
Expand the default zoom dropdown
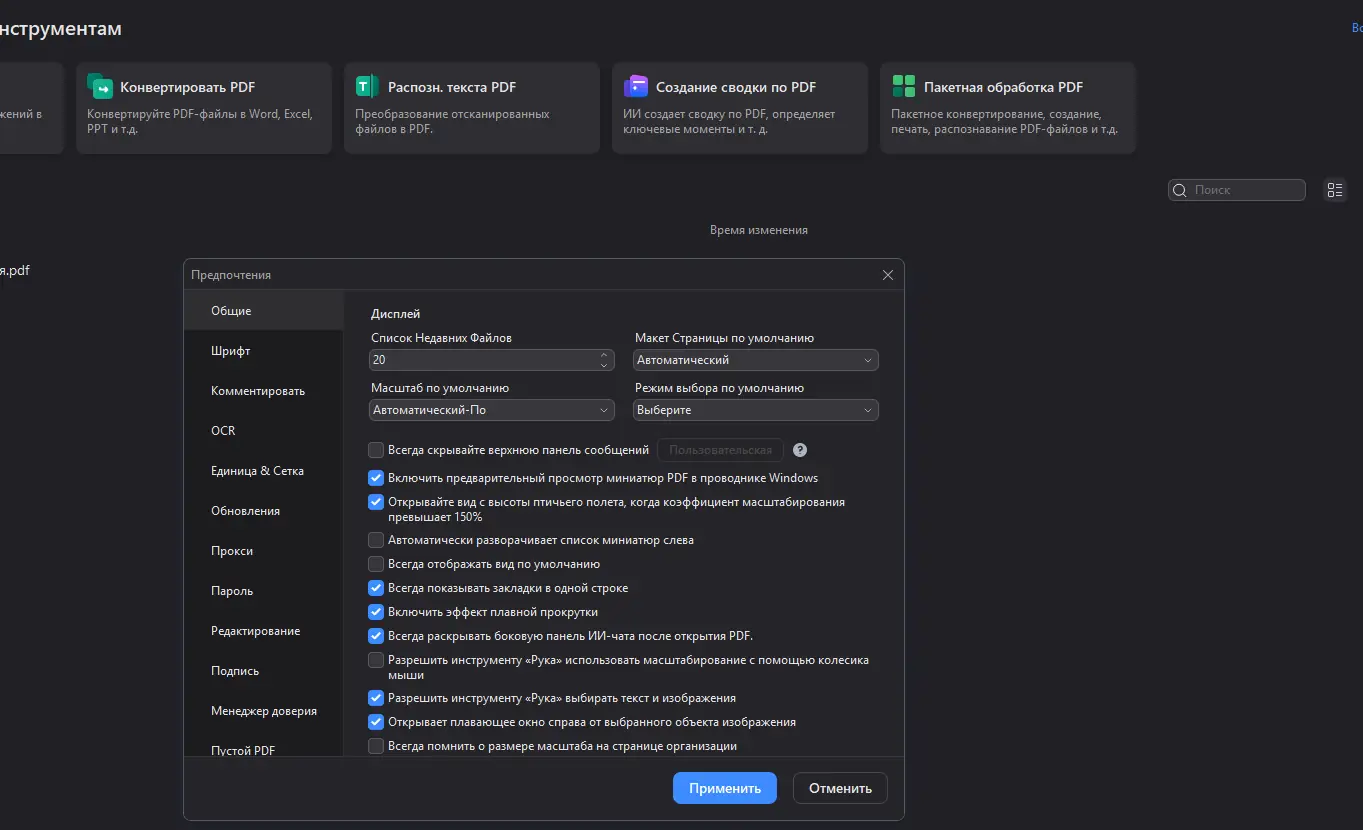coord(492,410)
